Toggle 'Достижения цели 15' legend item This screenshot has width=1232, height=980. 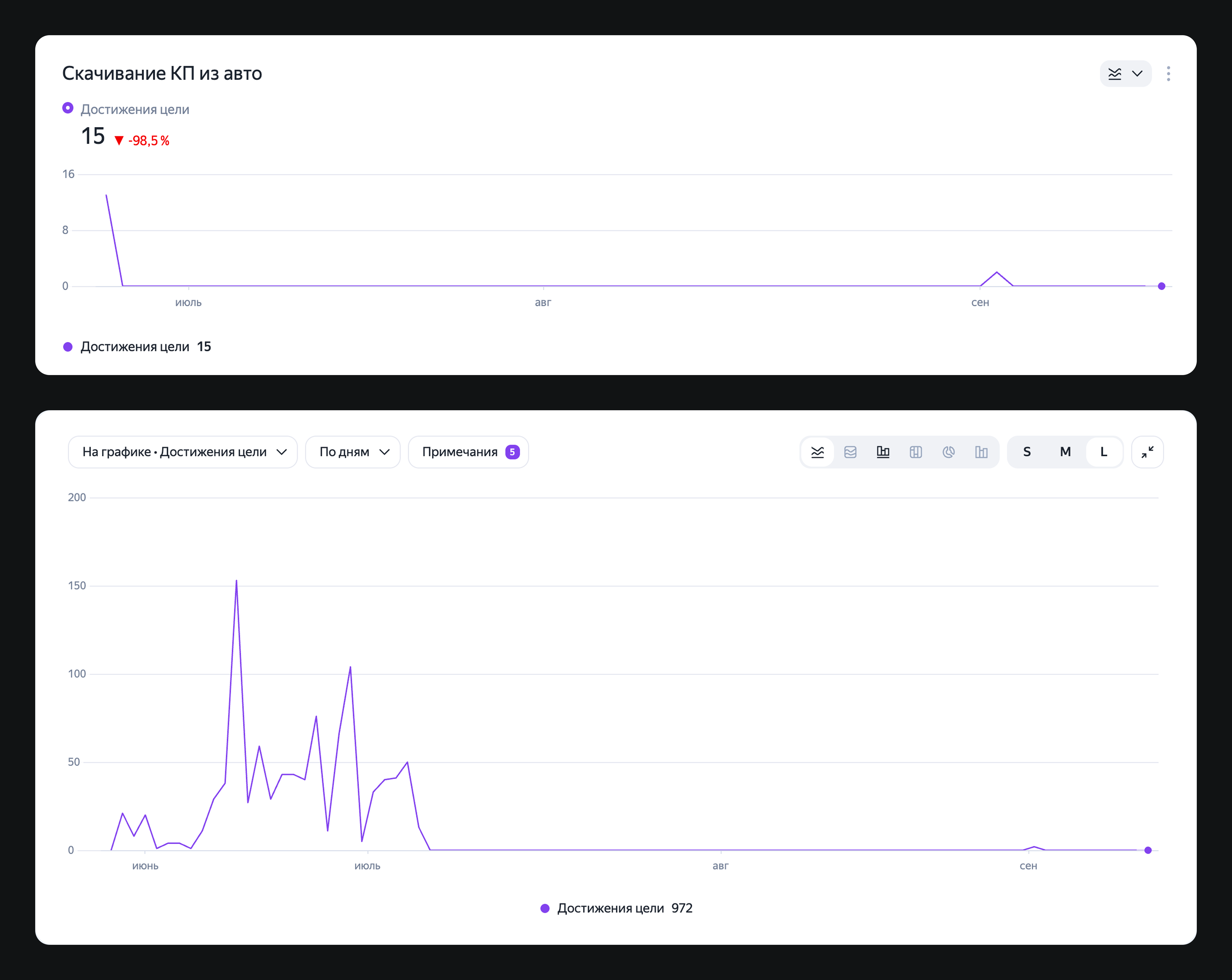[137, 347]
